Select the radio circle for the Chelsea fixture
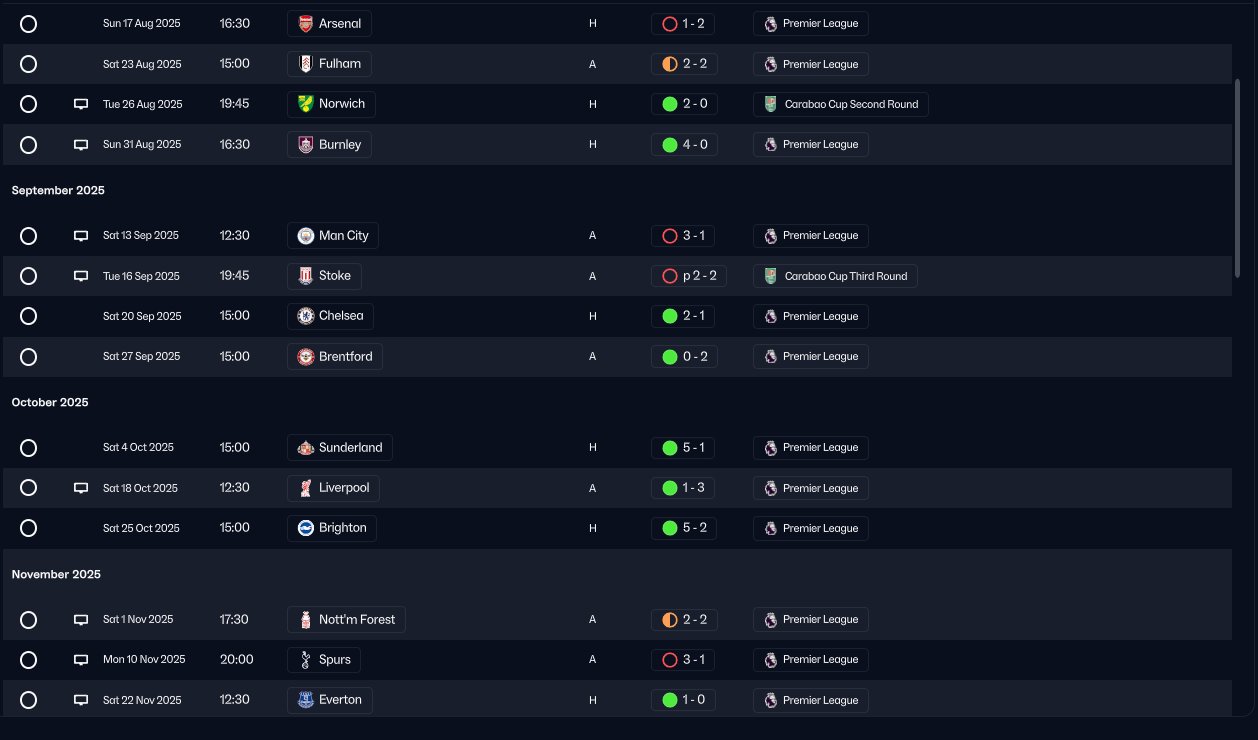The image size is (1258, 740). click(x=28, y=316)
